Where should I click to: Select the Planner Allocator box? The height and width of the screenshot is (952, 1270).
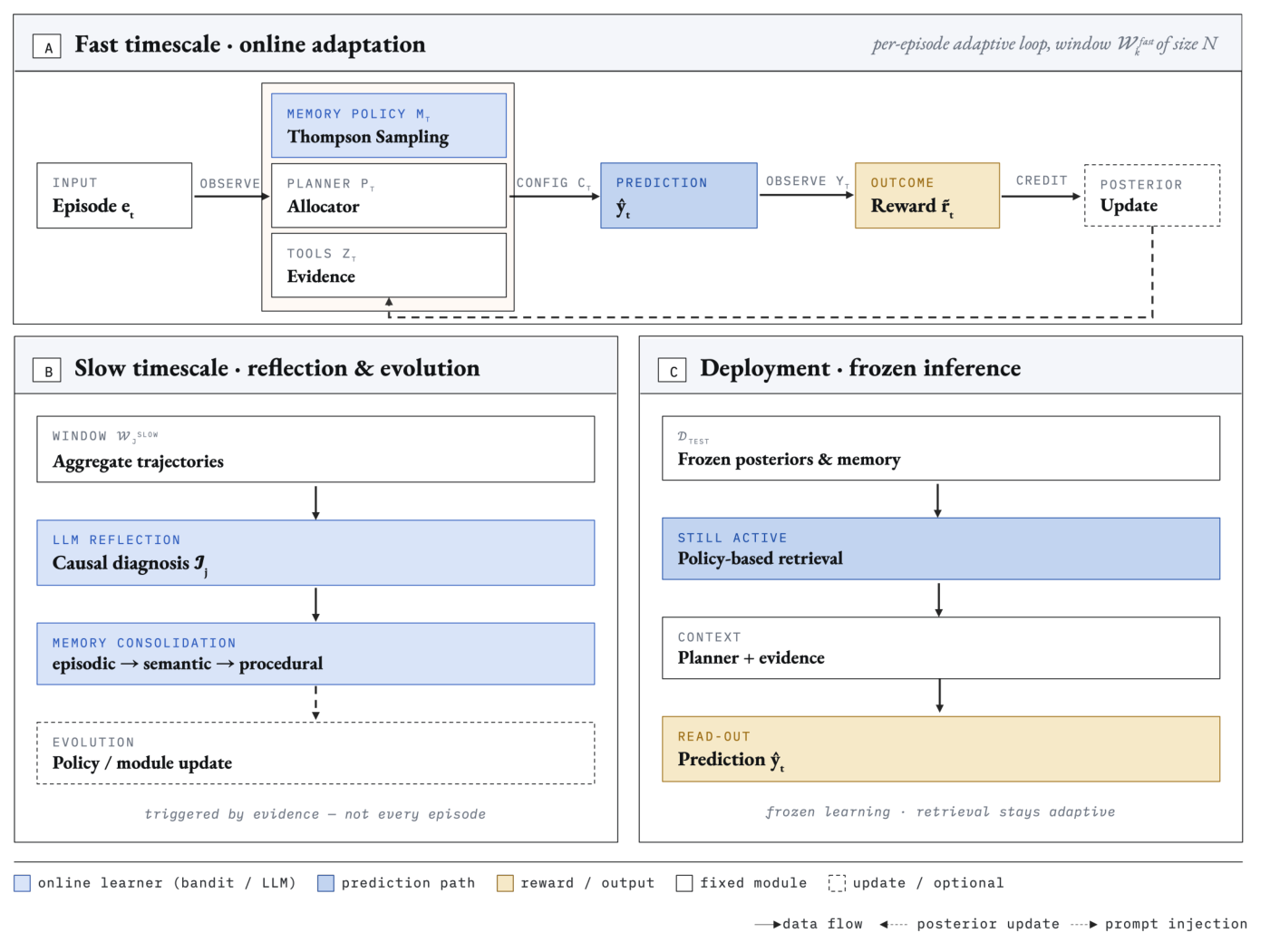389,196
